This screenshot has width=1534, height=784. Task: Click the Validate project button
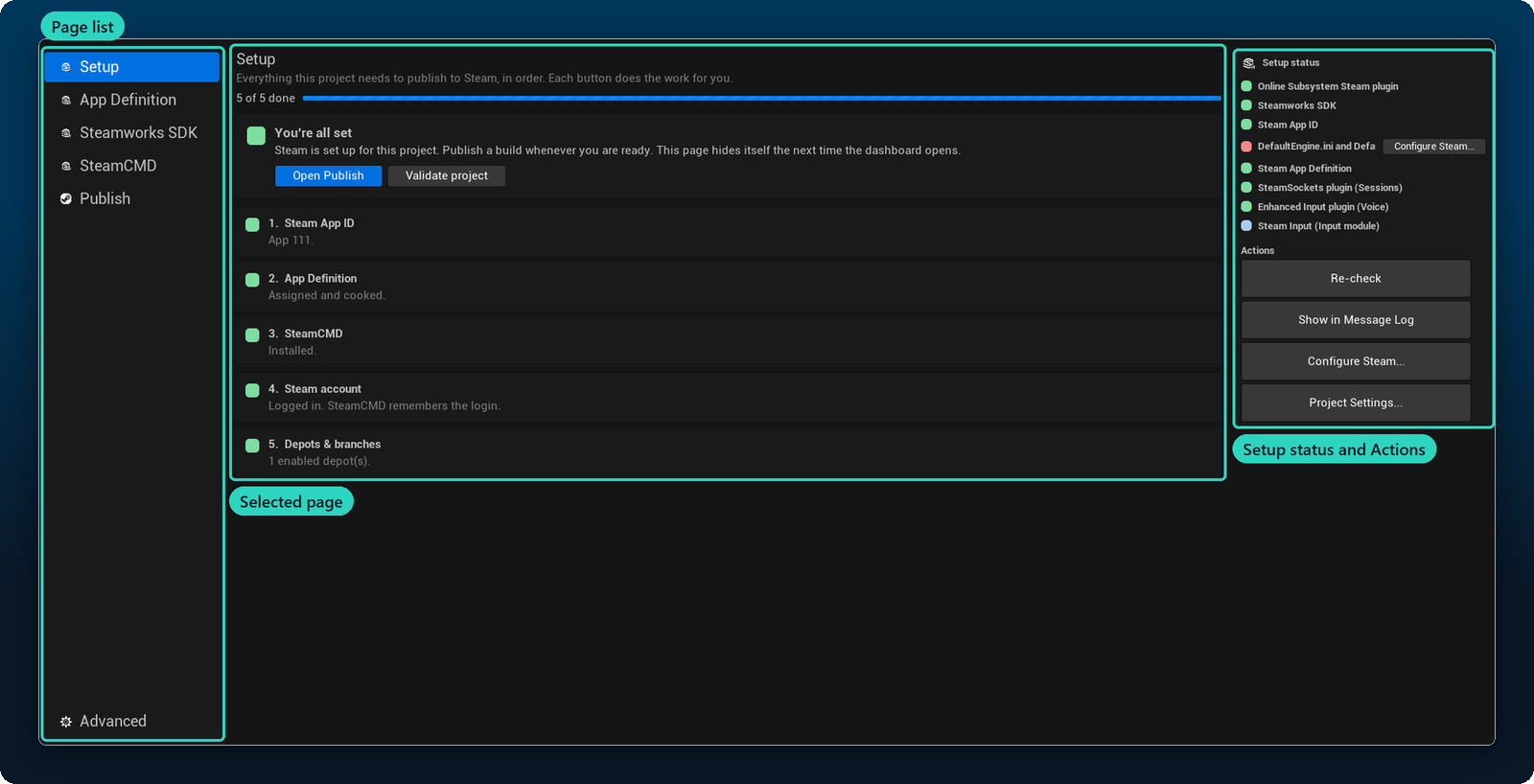point(447,175)
